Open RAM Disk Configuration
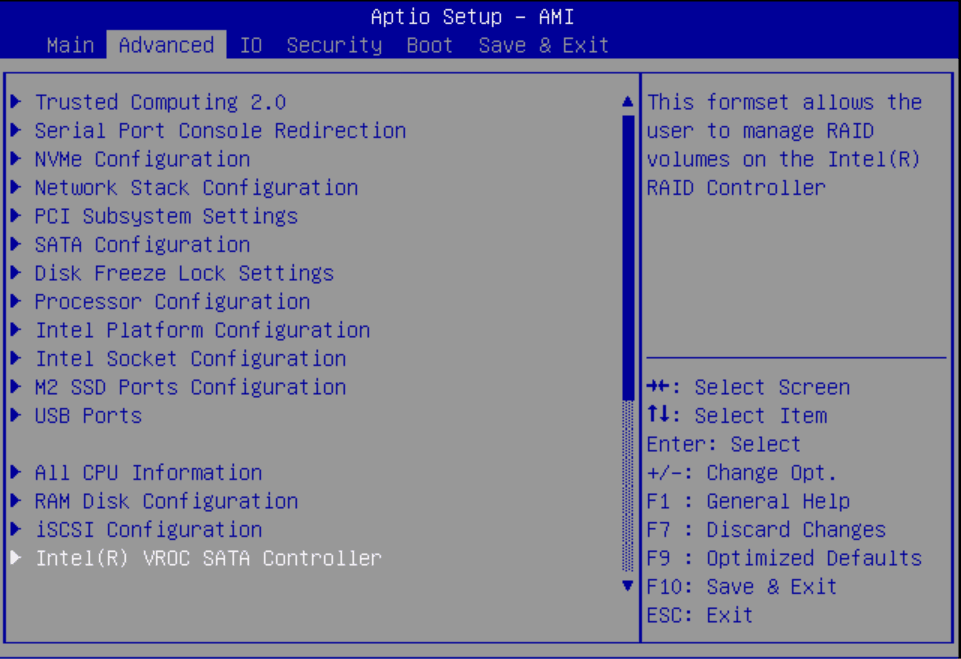Screen dimensions: 961x659 (166, 501)
